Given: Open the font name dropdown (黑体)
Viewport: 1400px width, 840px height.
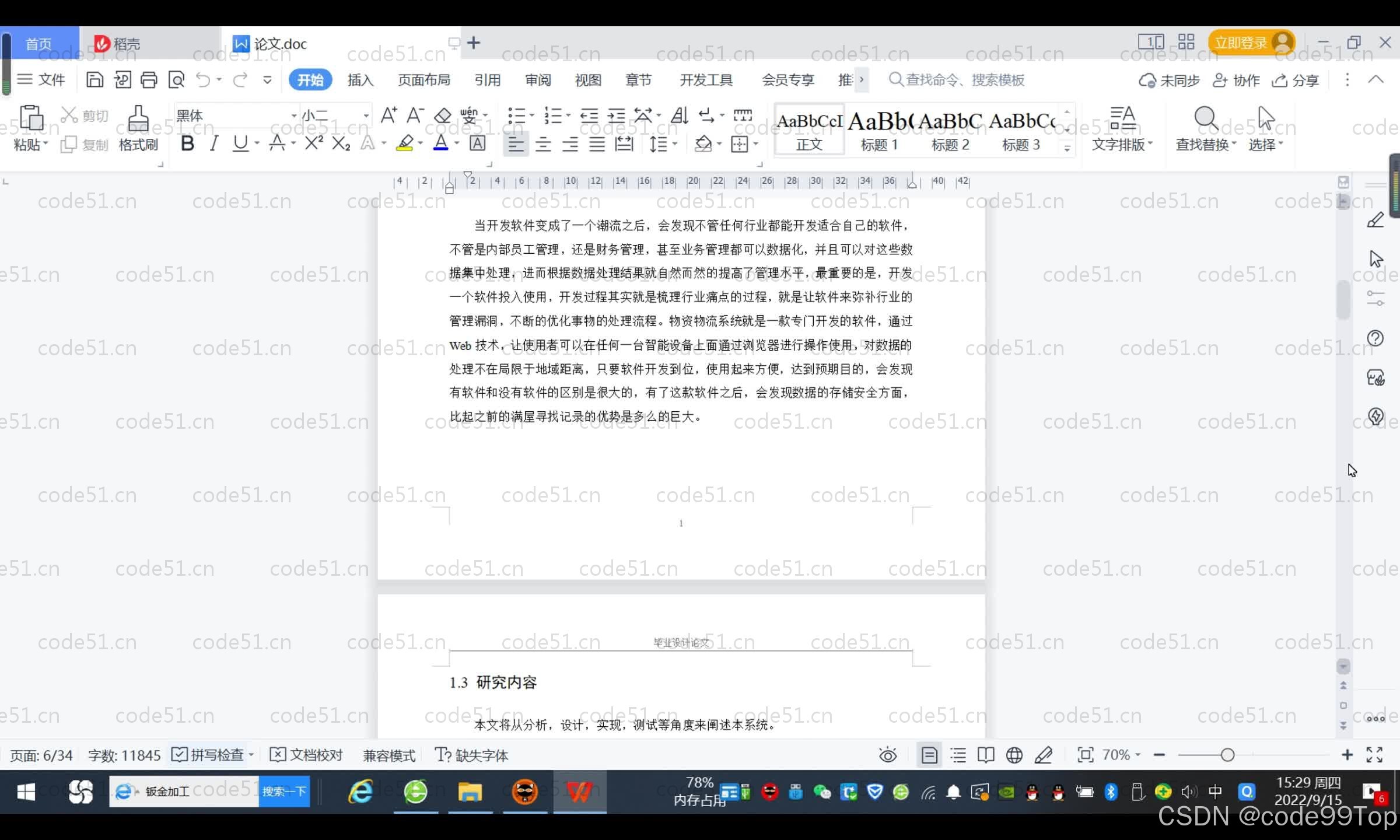Looking at the screenshot, I should [x=294, y=116].
